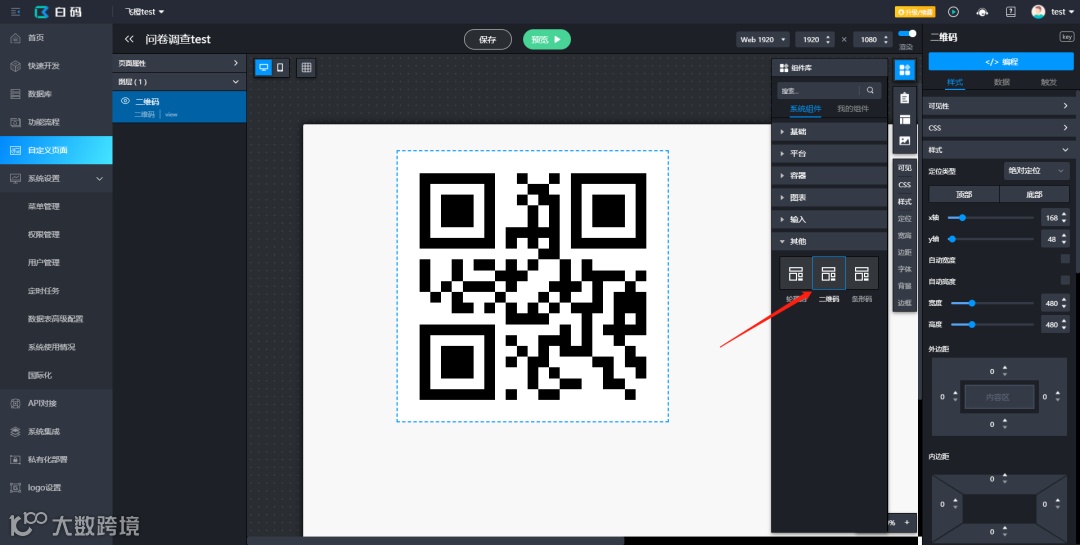Expand the 图表 component group
This screenshot has width=1080, height=545.
pyautogui.click(x=829, y=198)
